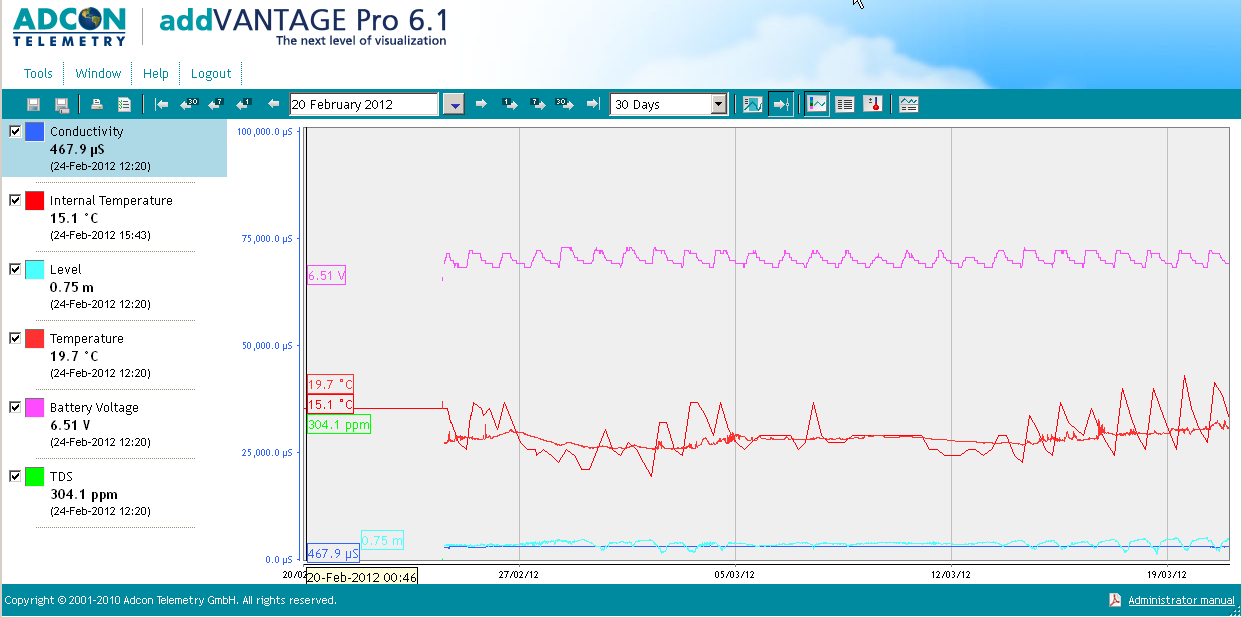Click the Print icon
The height and width of the screenshot is (618, 1242).
(97, 104)
